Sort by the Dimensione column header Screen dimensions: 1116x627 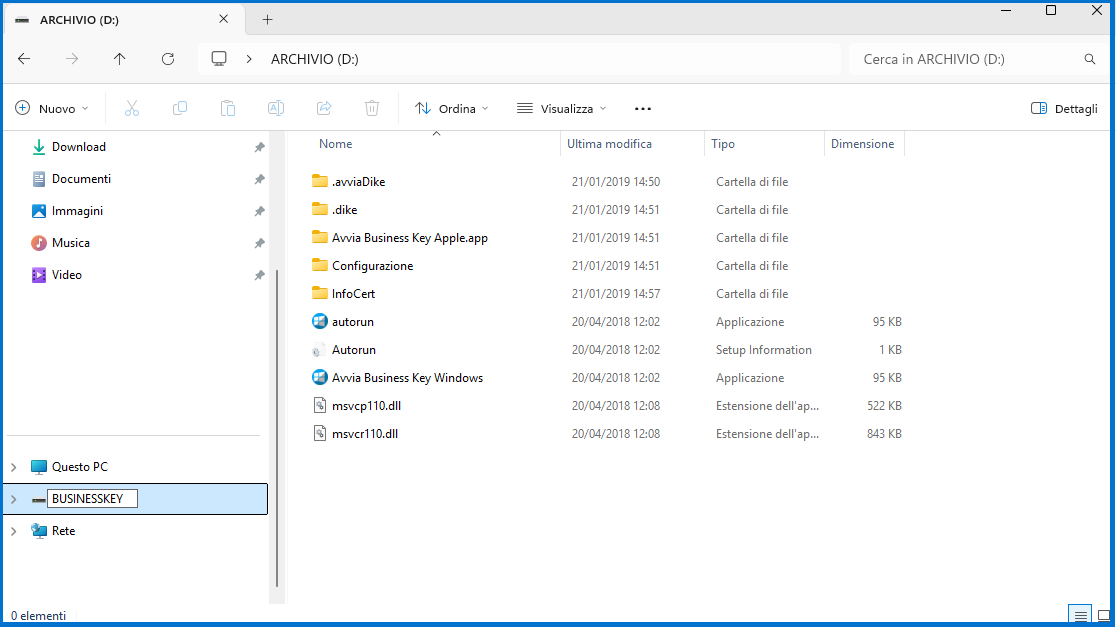click(862, 144)
